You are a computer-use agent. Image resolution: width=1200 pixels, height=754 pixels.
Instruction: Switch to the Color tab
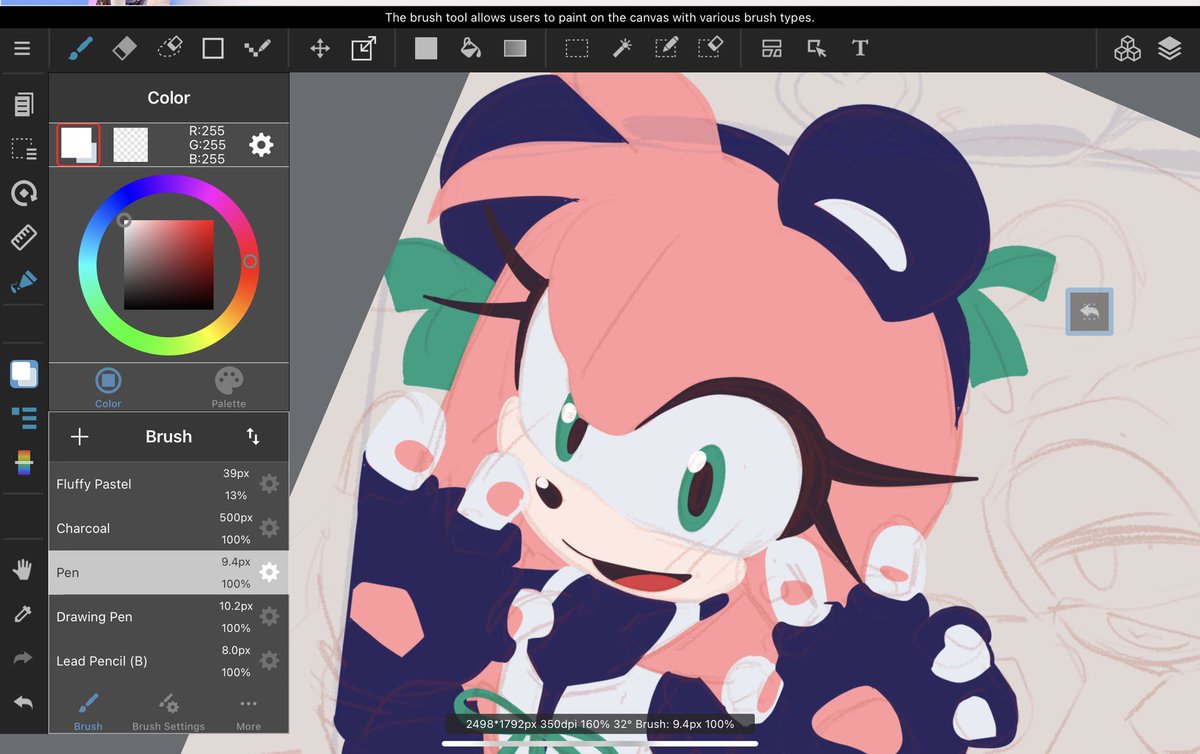[108, 388]
